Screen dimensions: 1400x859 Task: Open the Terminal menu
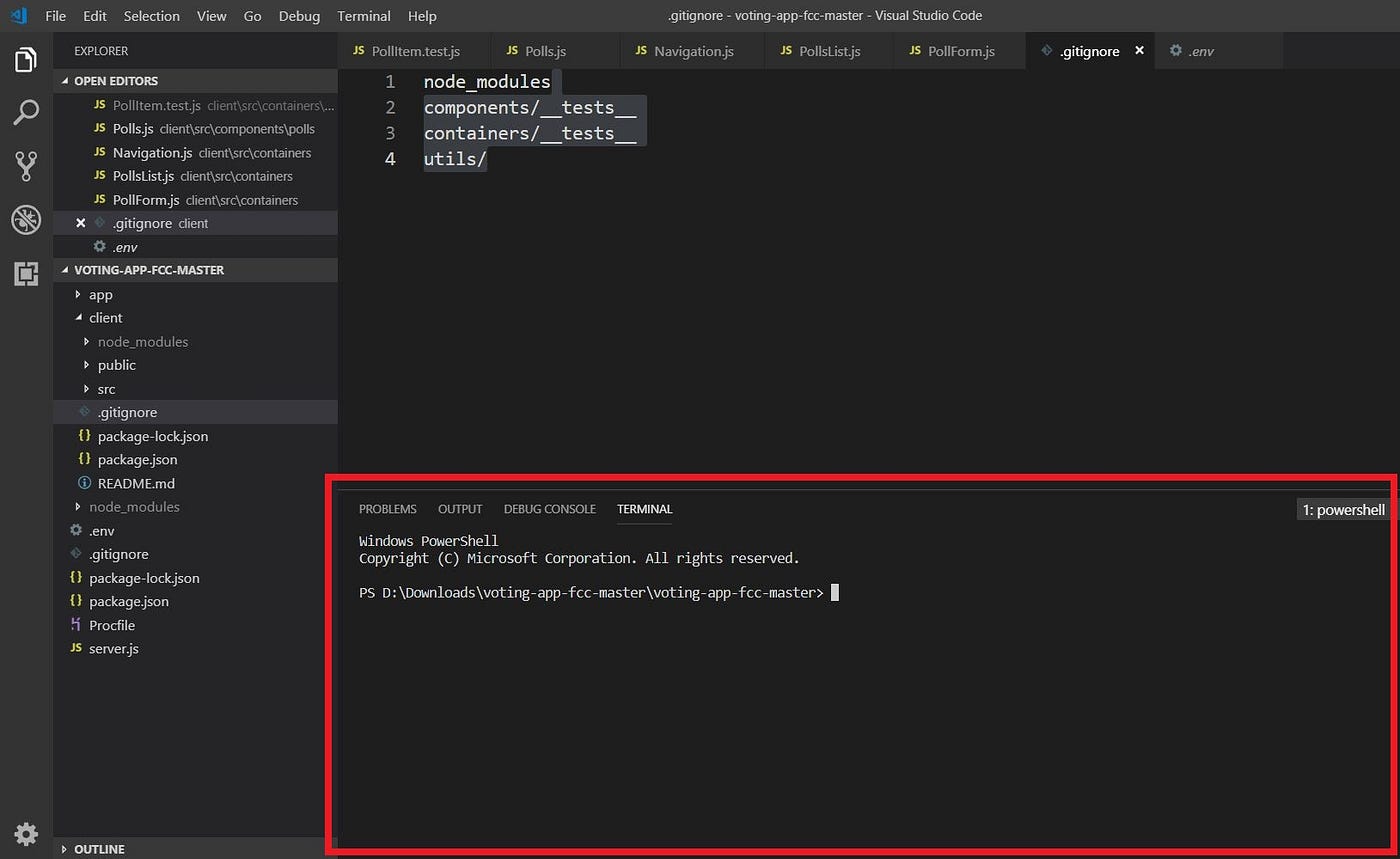[364, 16]
